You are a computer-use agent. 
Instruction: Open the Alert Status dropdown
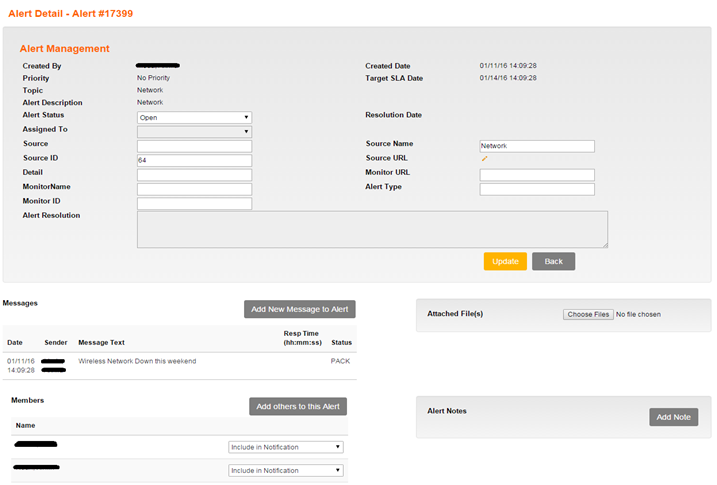click(x=194, y=117)
